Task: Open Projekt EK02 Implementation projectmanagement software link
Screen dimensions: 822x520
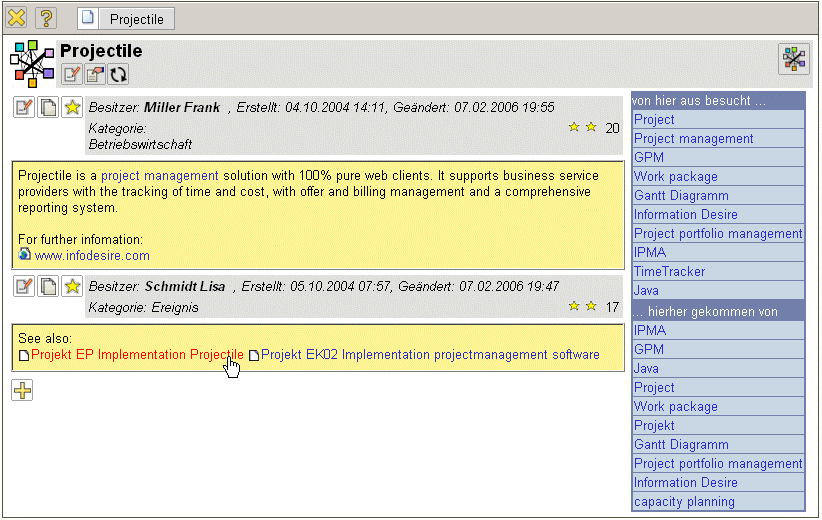Action: 430,354
